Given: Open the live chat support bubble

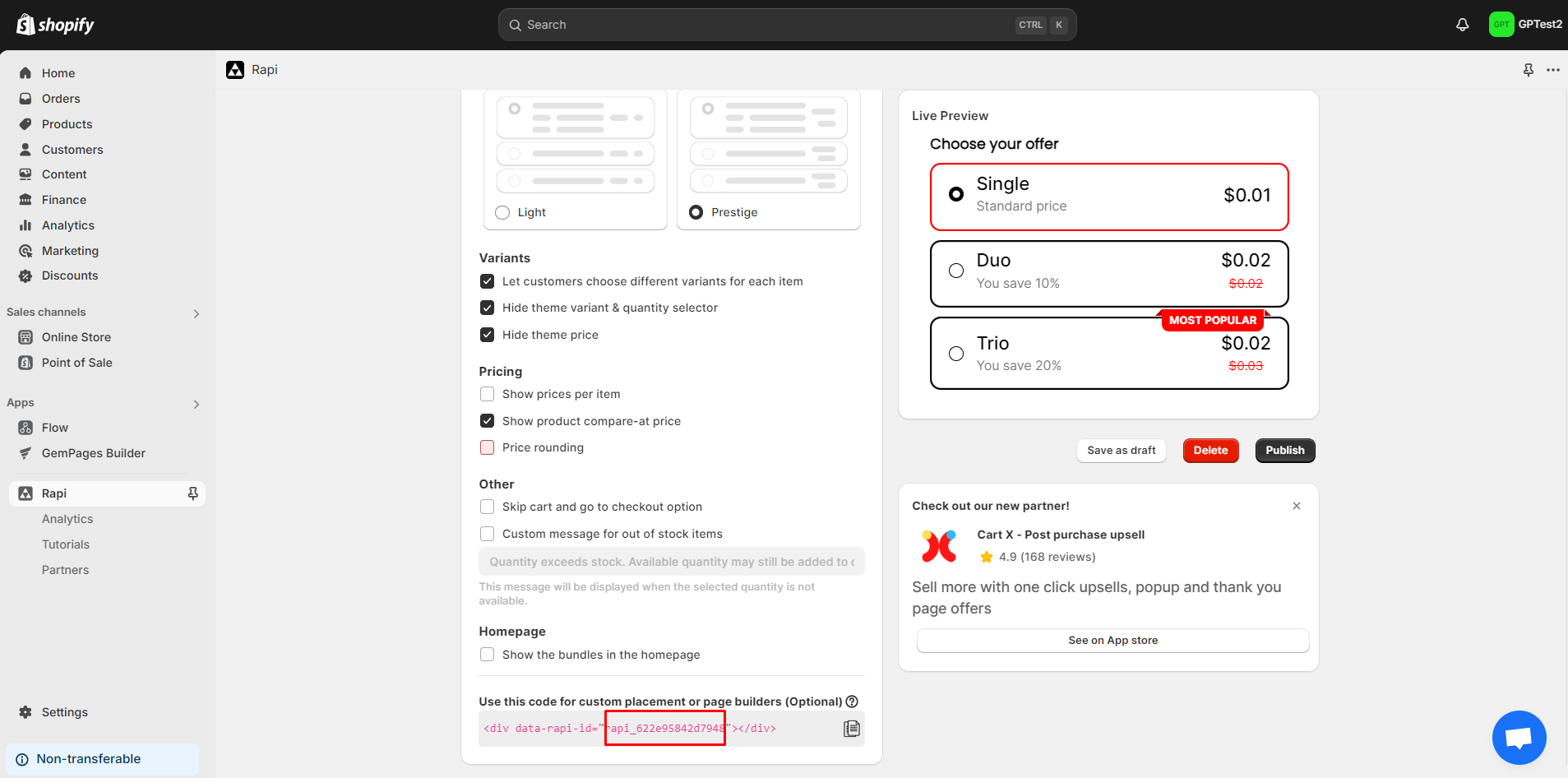Looking at the screenshot, I should pos(1518,737).
